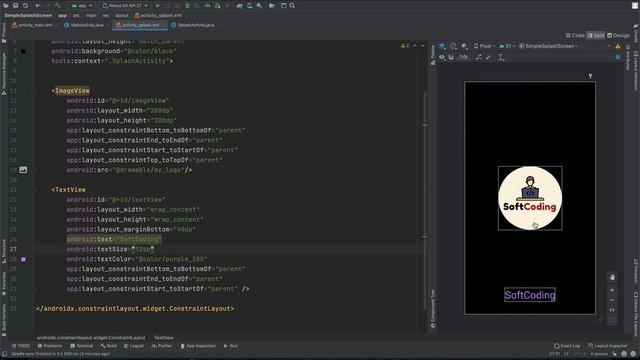The height and width of the screenshot is (360, 640).
Task: Switch editor to Code view
Action: (575, 36)
